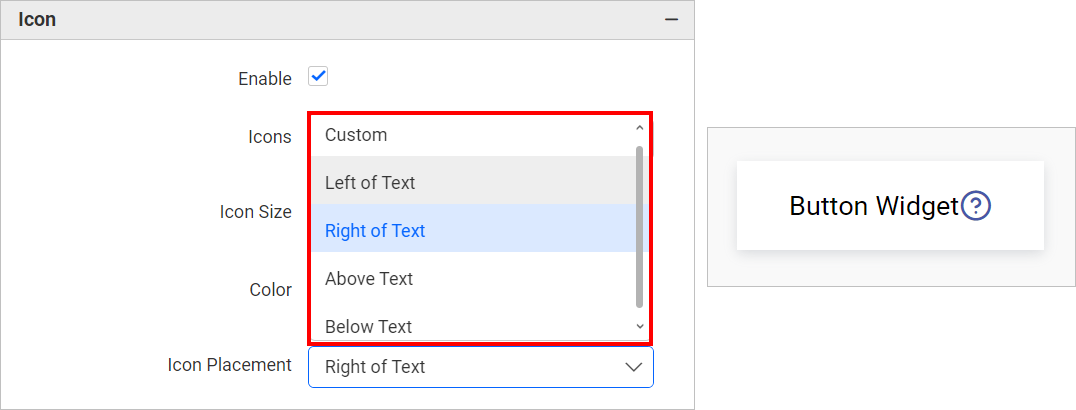
Task: Click the Enable label text
Action: tap(265, 79)
